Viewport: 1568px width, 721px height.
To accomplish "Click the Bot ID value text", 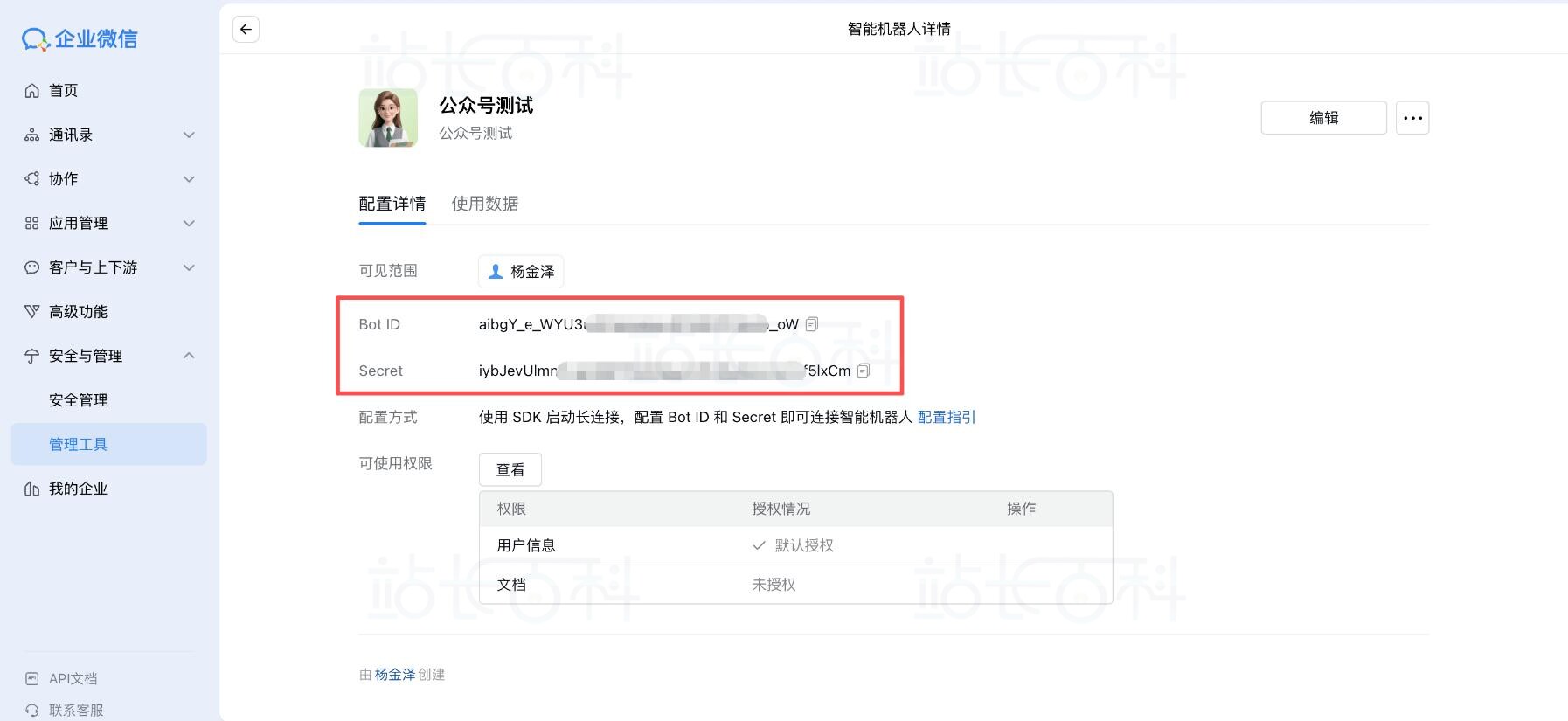I will 639,324.
